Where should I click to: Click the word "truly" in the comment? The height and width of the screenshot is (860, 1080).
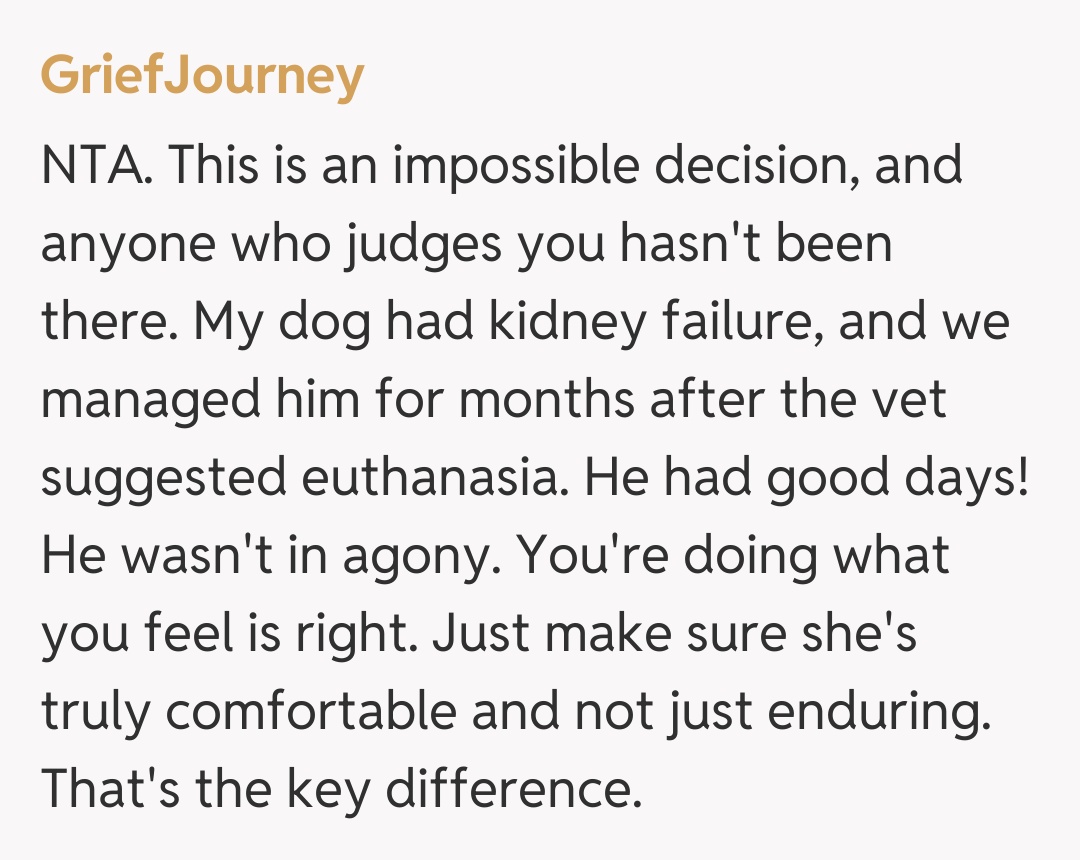click(x=95, y=711)
